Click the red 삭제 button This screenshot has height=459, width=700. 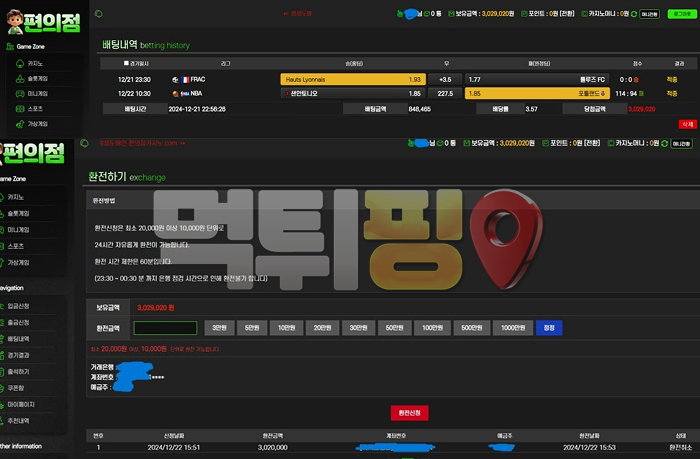pos(688,124)
